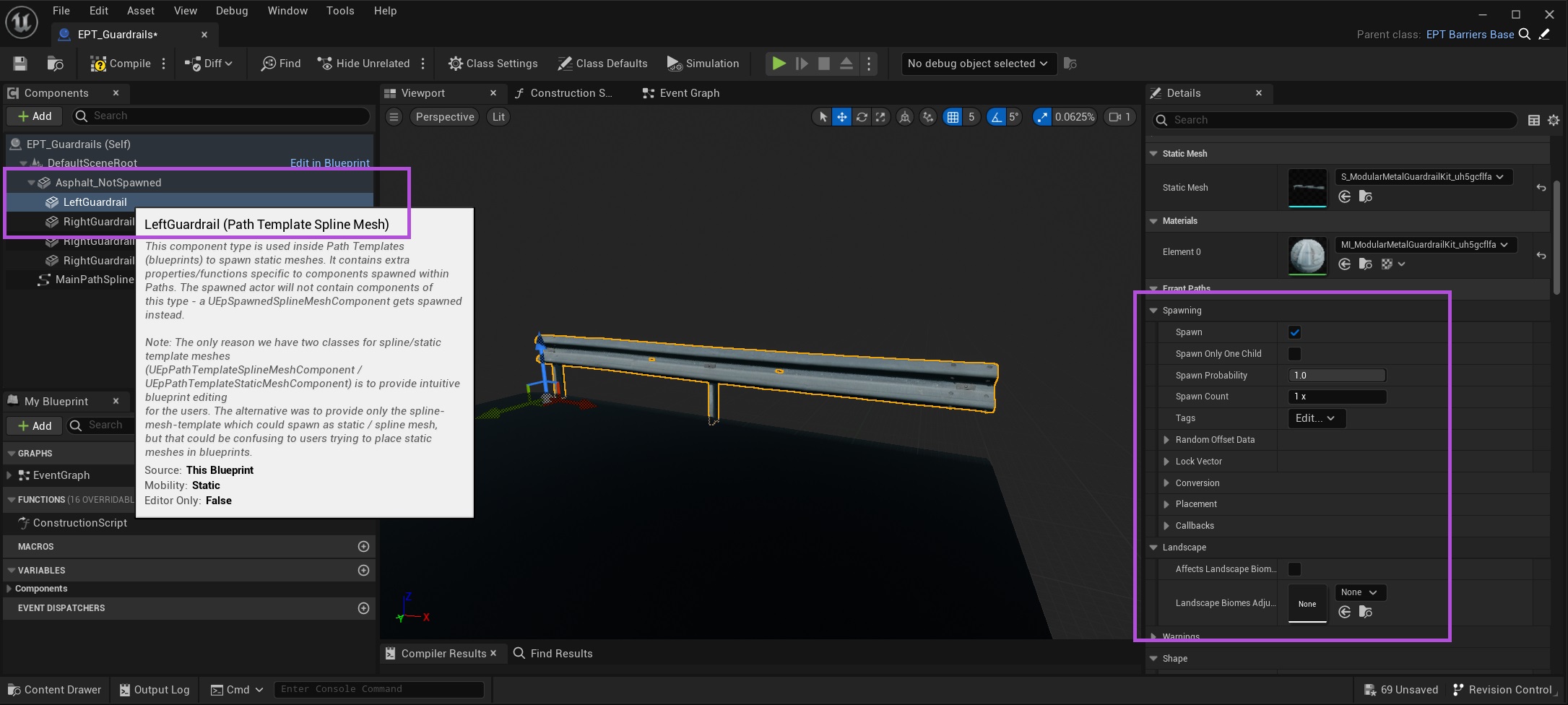Uncheck the Spawn checkbox
Viewport: 1568px width, 705px height.
click(x=1294, y=332)
